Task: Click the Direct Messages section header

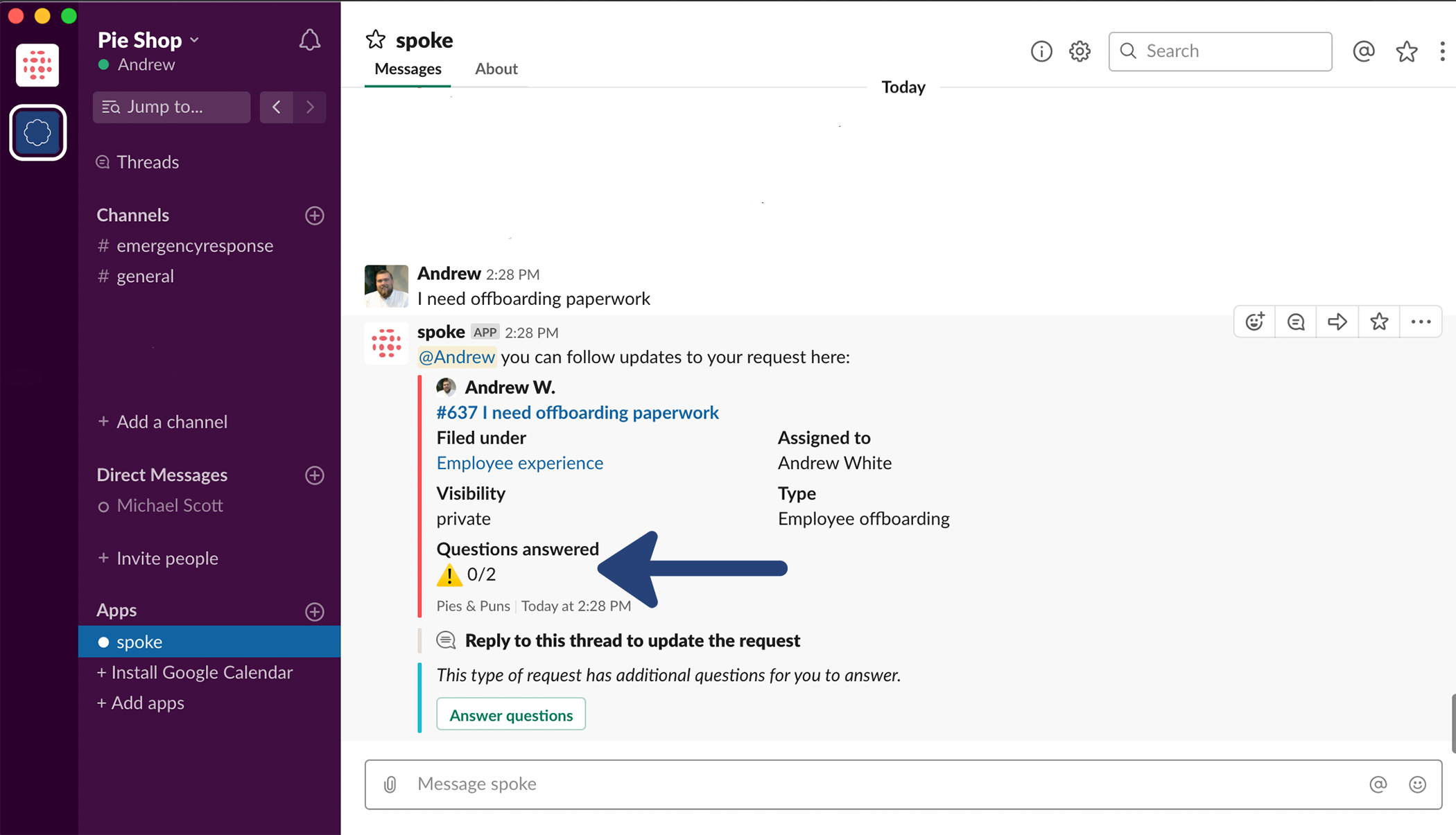Action: click(x=162, y=475)
